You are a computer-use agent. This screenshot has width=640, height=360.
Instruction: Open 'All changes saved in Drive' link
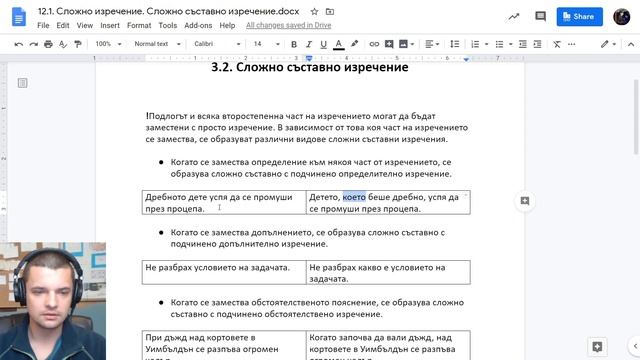coord(288,25)
